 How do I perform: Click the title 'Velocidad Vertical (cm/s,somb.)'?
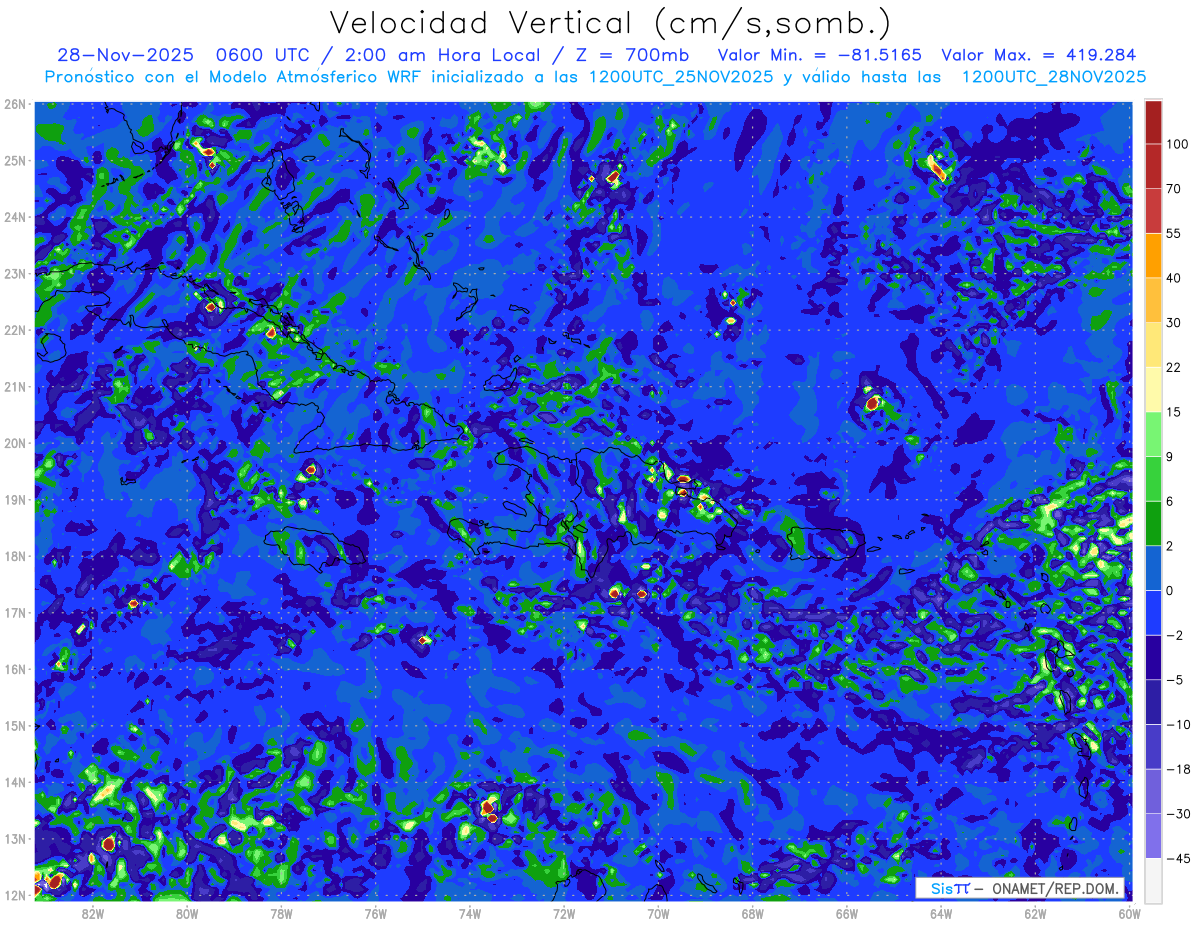tap(610, 23)
